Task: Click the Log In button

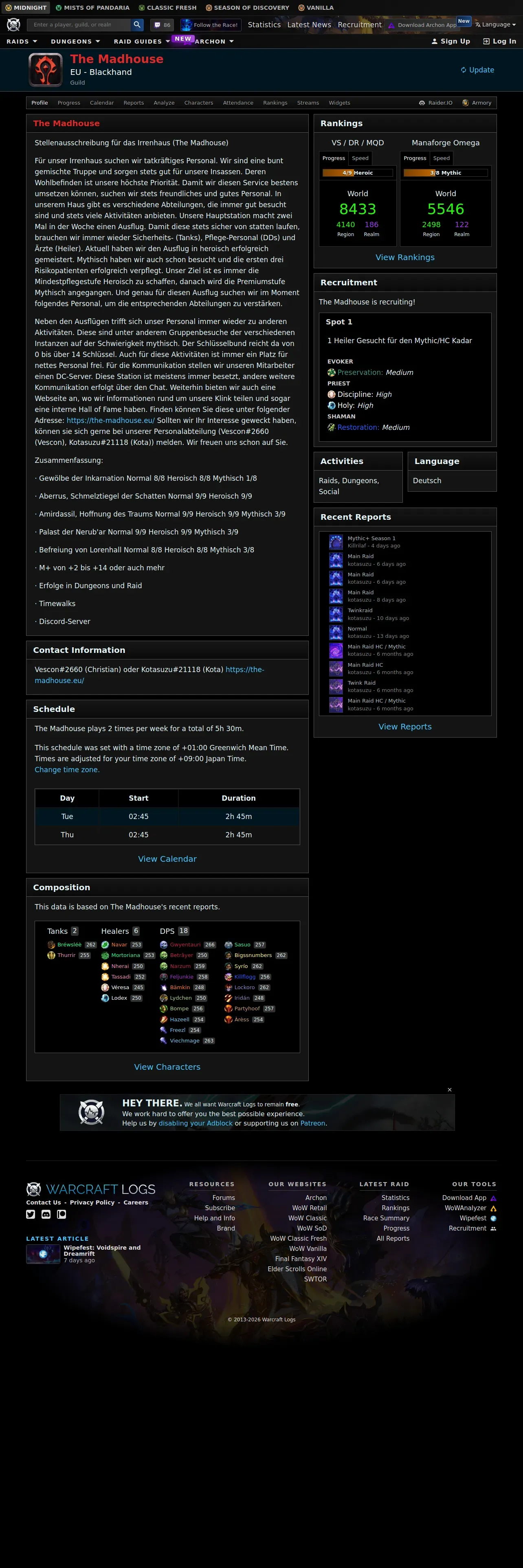Action: [499, 42]
